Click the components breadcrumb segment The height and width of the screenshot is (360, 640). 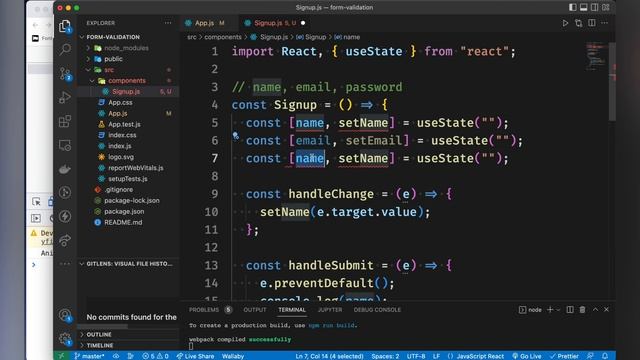223,37
